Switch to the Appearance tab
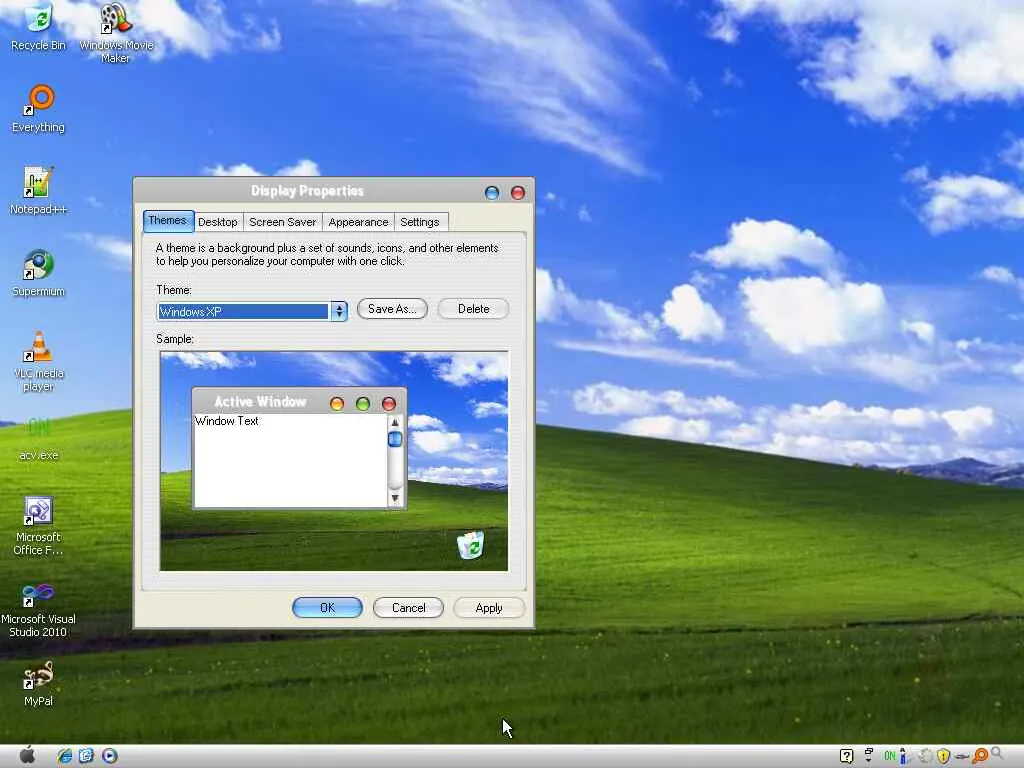This screenshot has width=1024, height=768. (x=358, y=222)
